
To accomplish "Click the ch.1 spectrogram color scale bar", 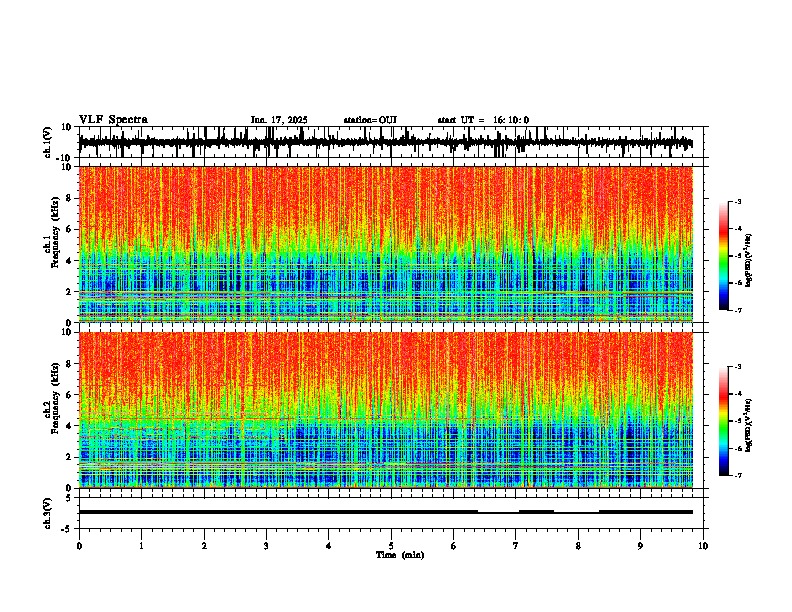I will 724,256.
